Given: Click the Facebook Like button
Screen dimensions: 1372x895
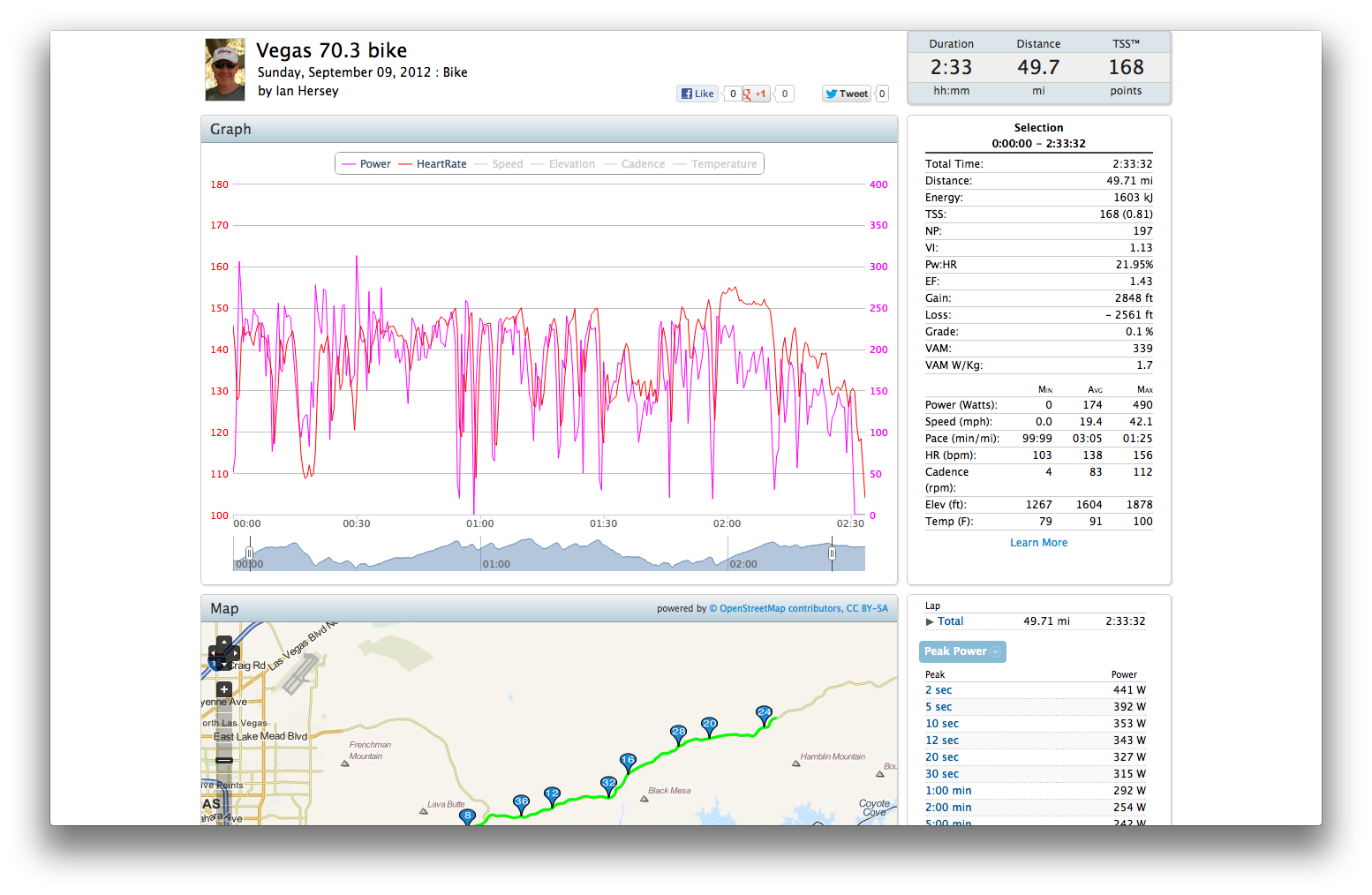Looking at the screenshot, I should [697, 94].
